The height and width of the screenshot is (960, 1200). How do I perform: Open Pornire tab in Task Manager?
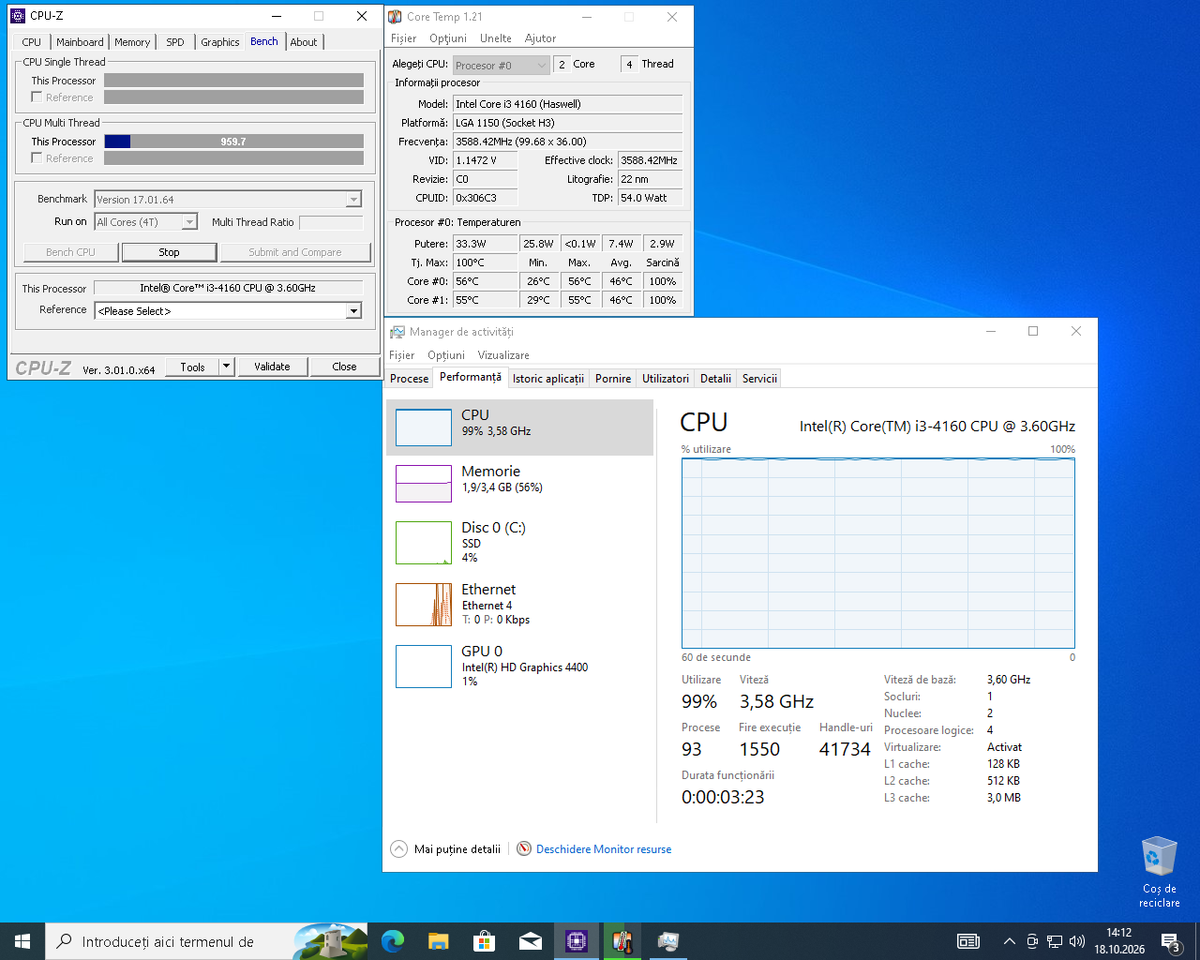[613, 379]
